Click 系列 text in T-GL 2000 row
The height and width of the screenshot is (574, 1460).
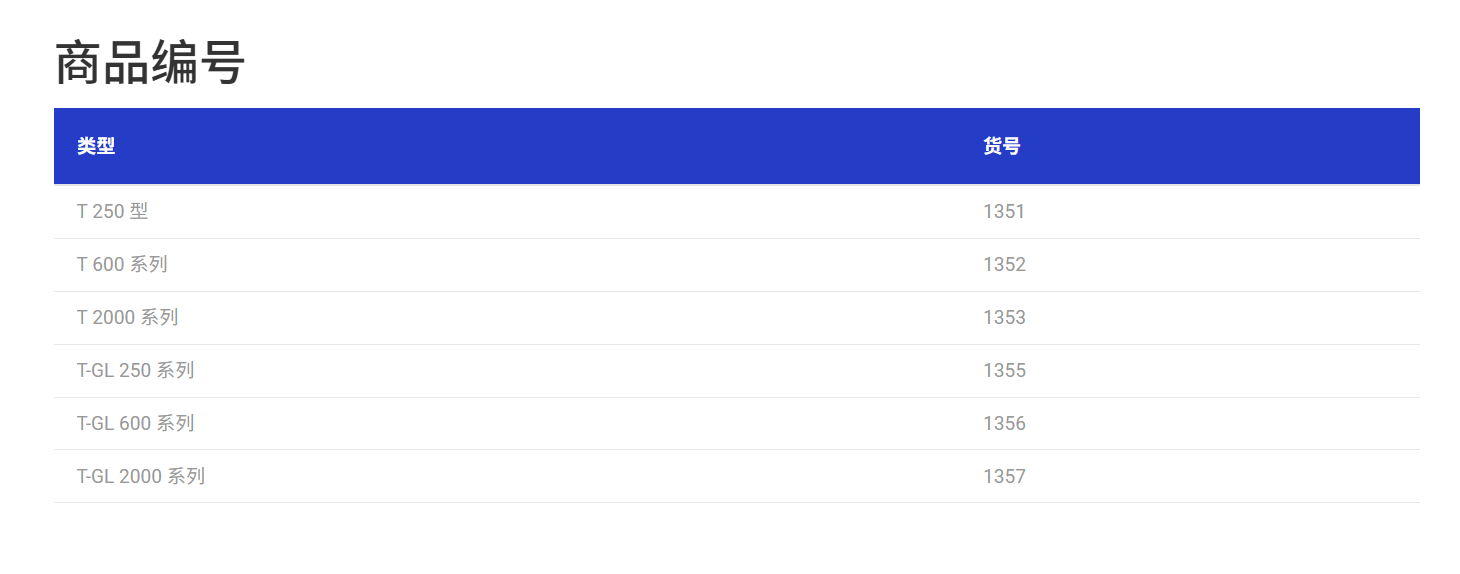186,476
